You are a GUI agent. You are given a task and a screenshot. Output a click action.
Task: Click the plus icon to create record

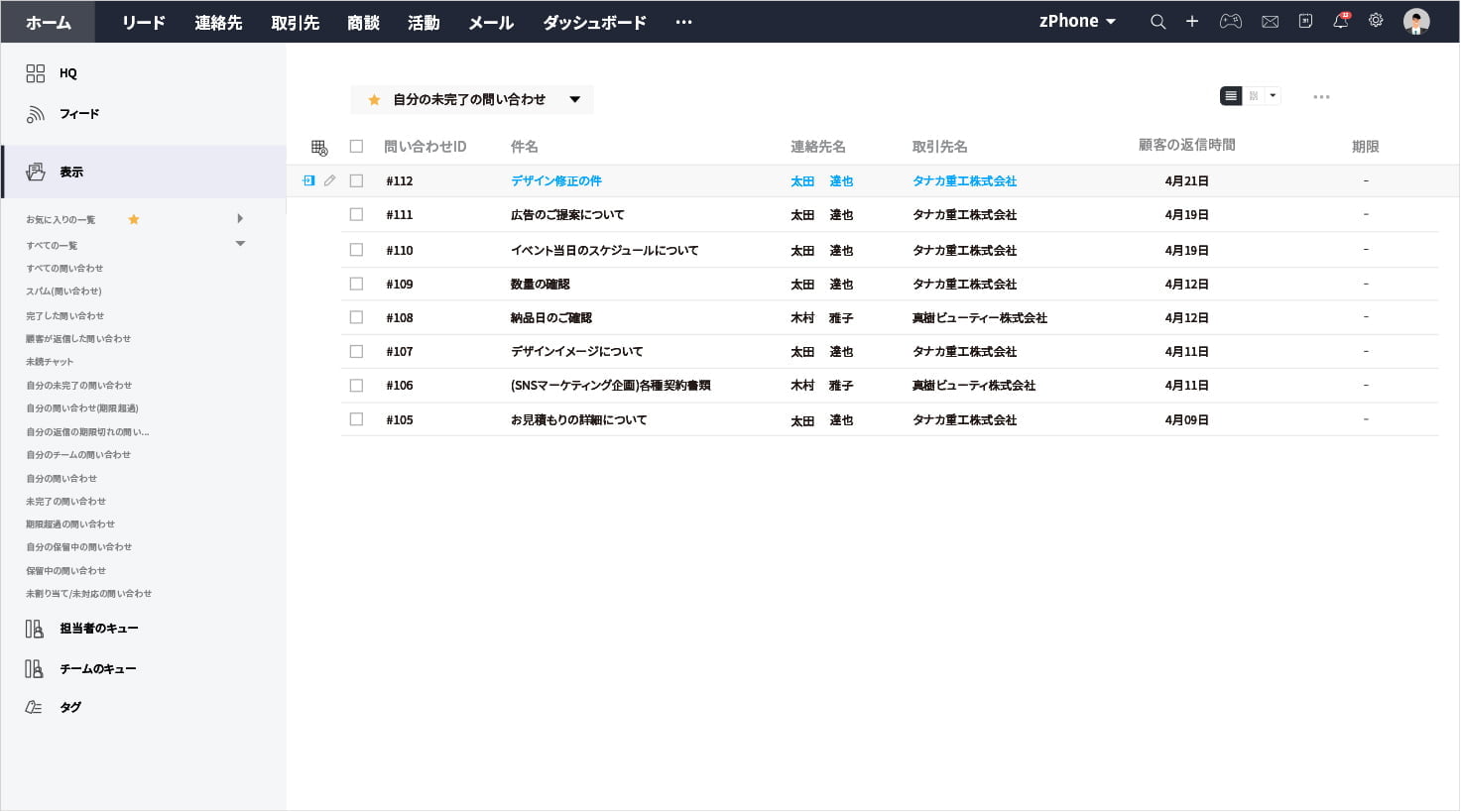(x=1192, y=22)
